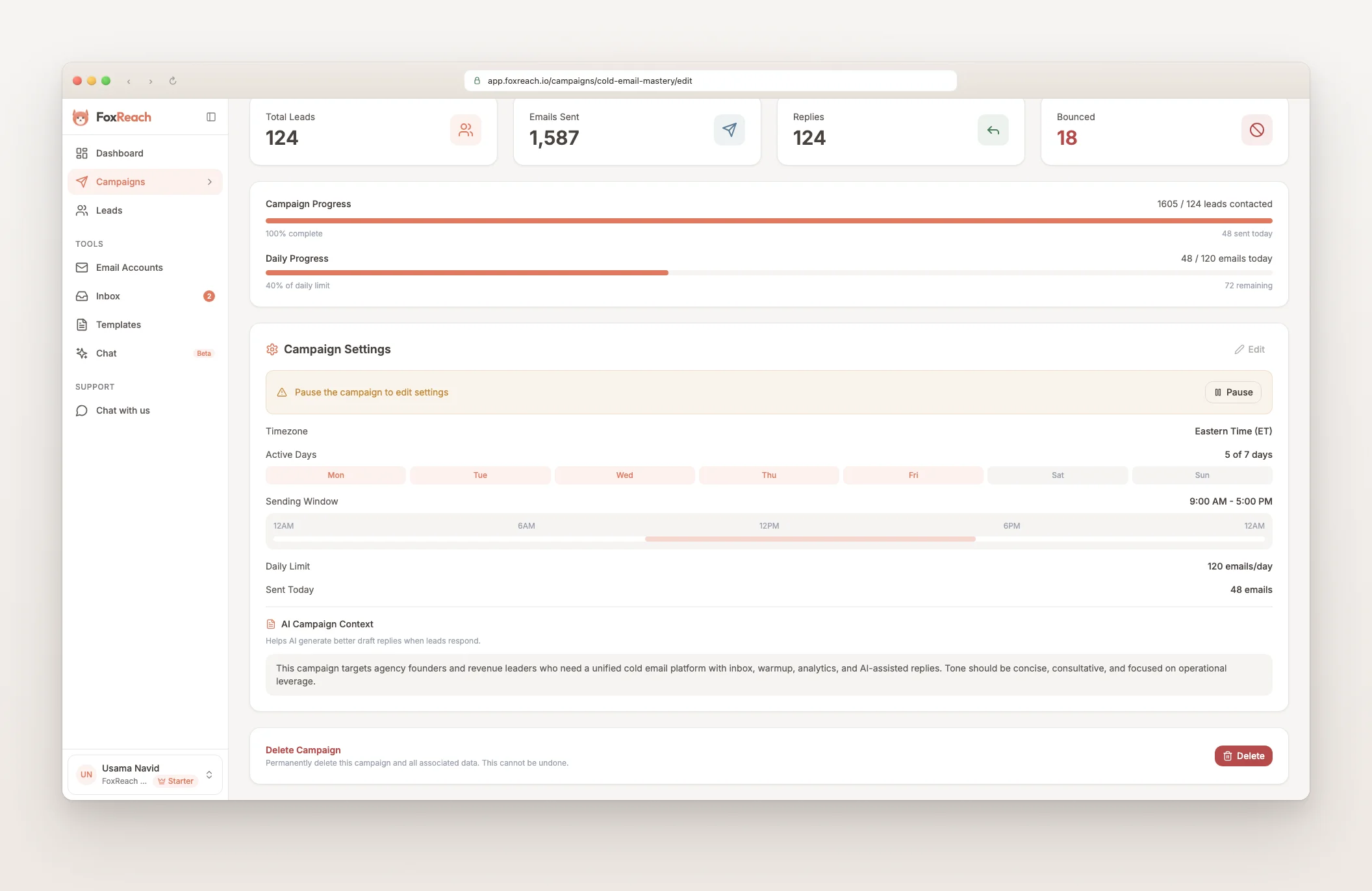Toggle the Sat active day
The image size is (1372, 891).
tap(1058, 475)
